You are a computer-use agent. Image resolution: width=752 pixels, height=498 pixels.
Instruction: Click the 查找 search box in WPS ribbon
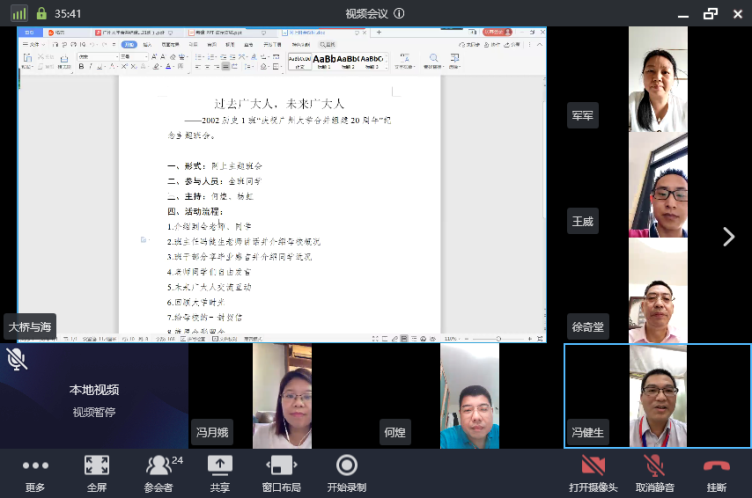coord(328,44)
